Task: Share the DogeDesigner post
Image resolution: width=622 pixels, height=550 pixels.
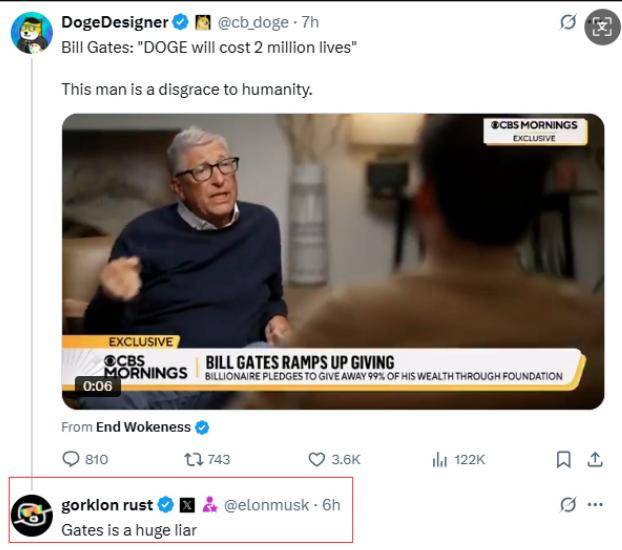Action: point(595,459)
